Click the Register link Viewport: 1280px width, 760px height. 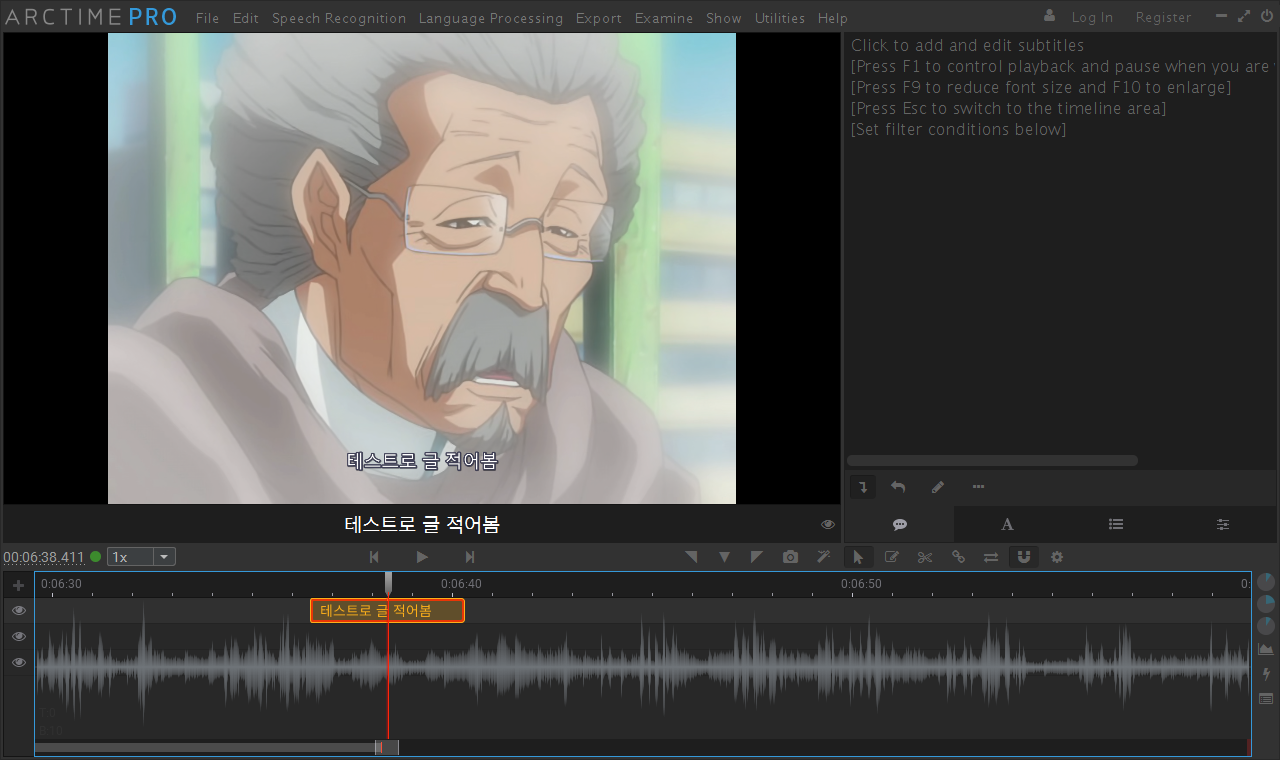coord(1163,17)
